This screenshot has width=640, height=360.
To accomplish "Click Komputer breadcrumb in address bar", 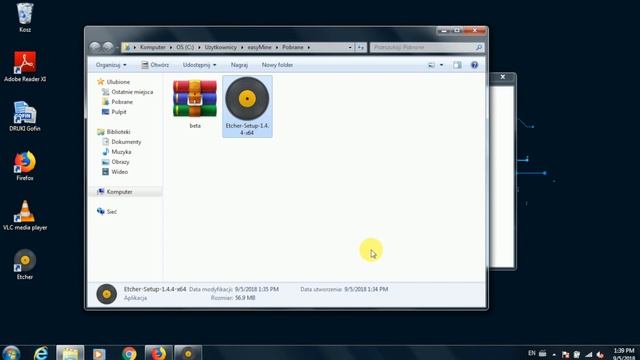I will (153, 47).
